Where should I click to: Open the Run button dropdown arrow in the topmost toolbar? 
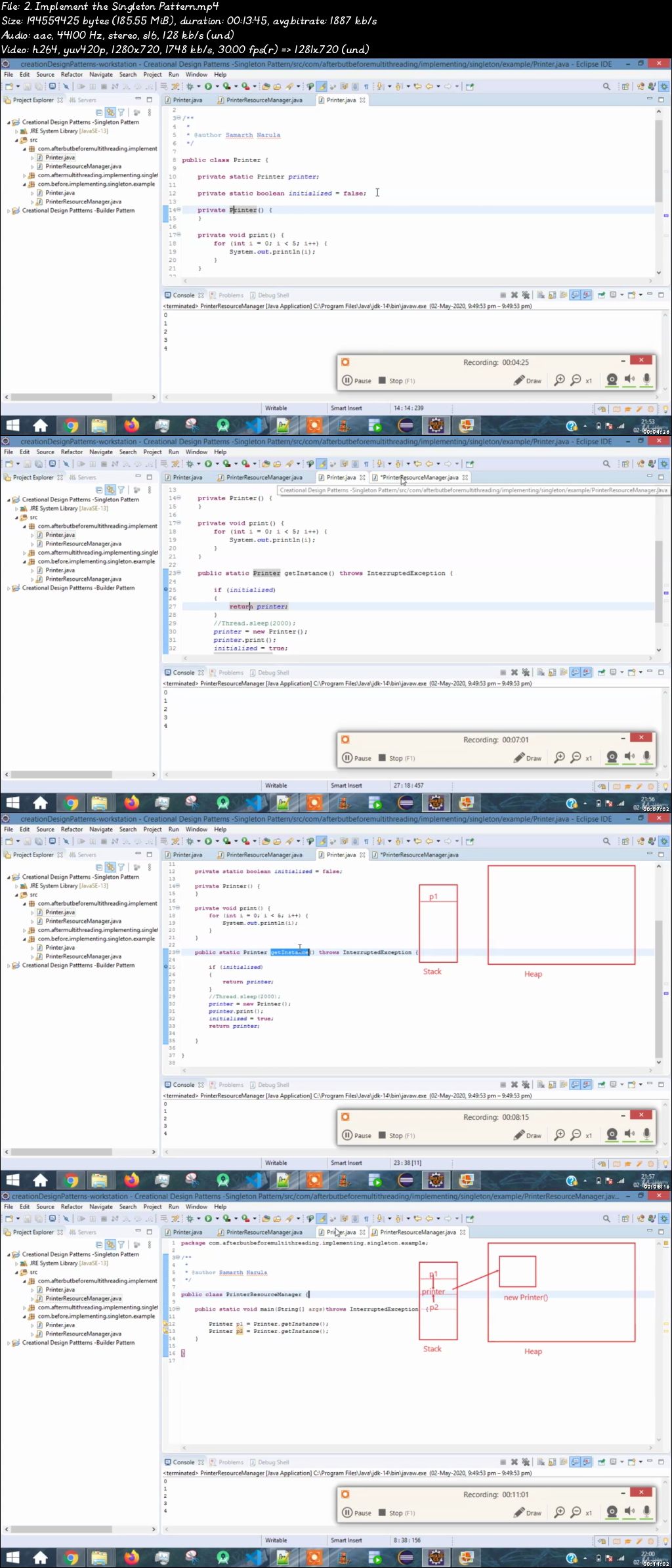[217, 87]
